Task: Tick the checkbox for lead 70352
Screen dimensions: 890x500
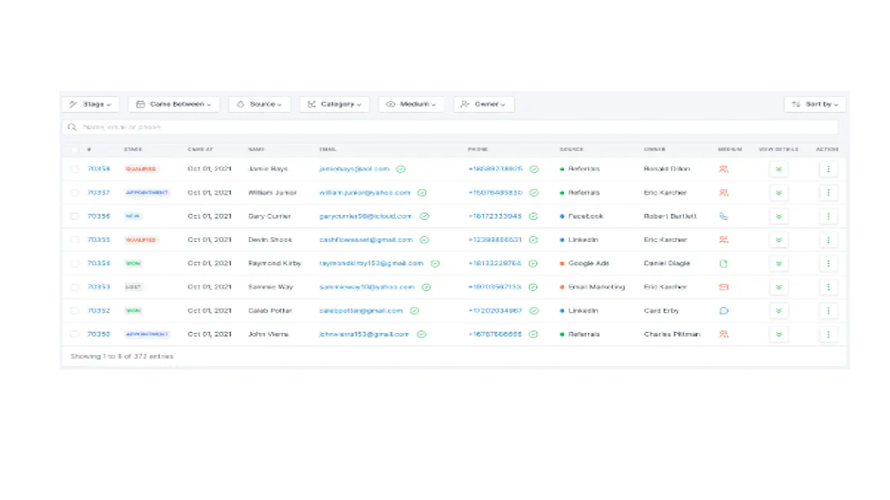Action: tap(74, 311)
